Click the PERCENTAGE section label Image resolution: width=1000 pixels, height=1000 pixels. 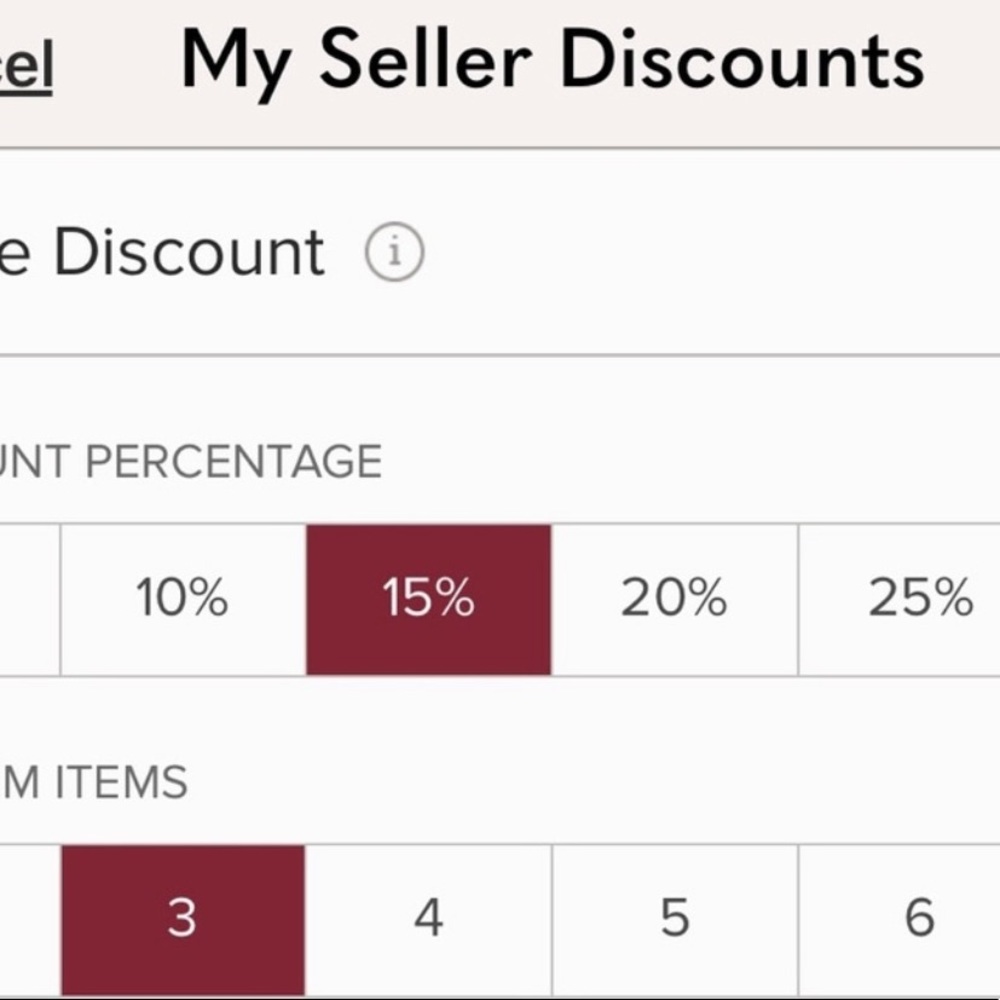point(232,462)
